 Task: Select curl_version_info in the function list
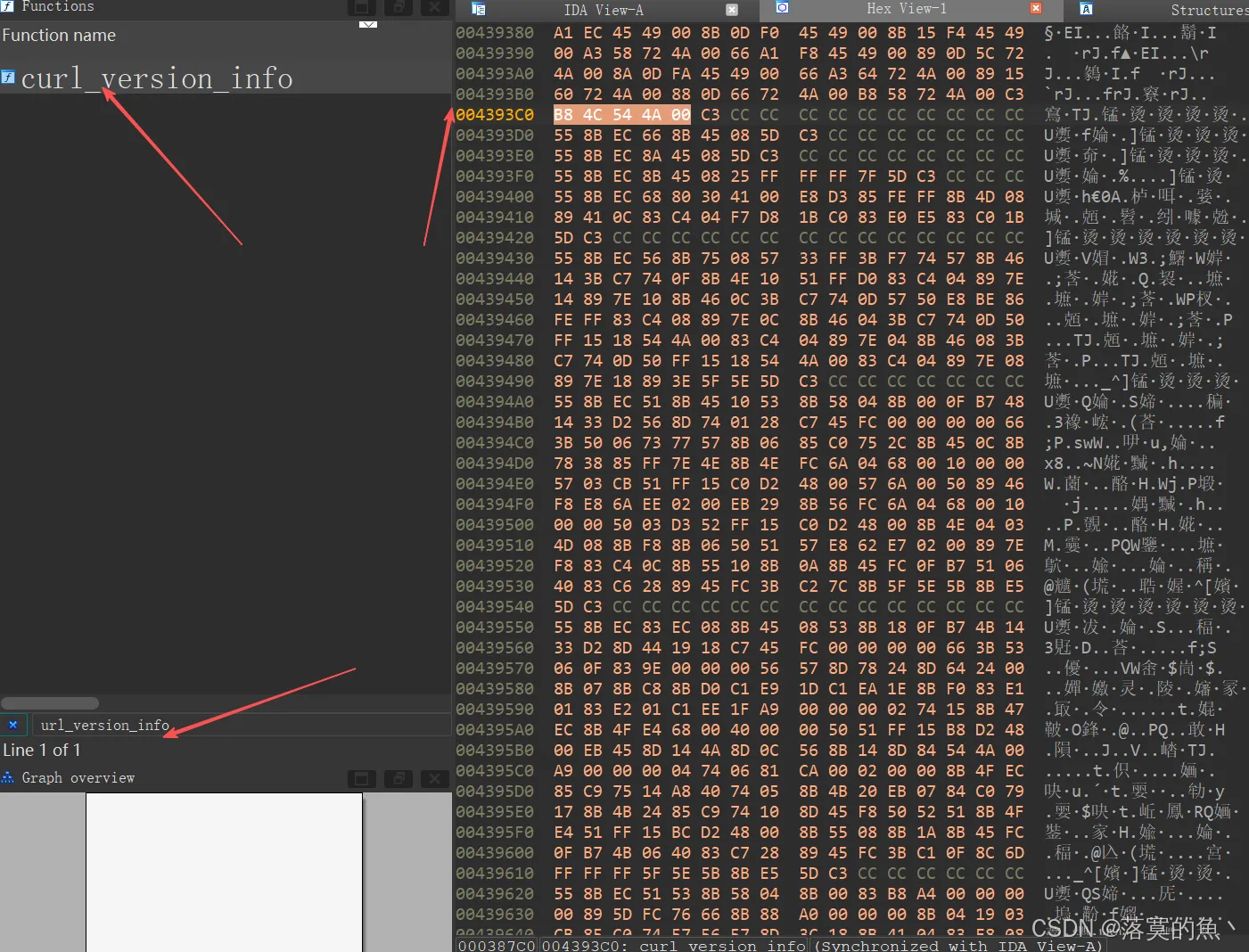tap(157, 78)
